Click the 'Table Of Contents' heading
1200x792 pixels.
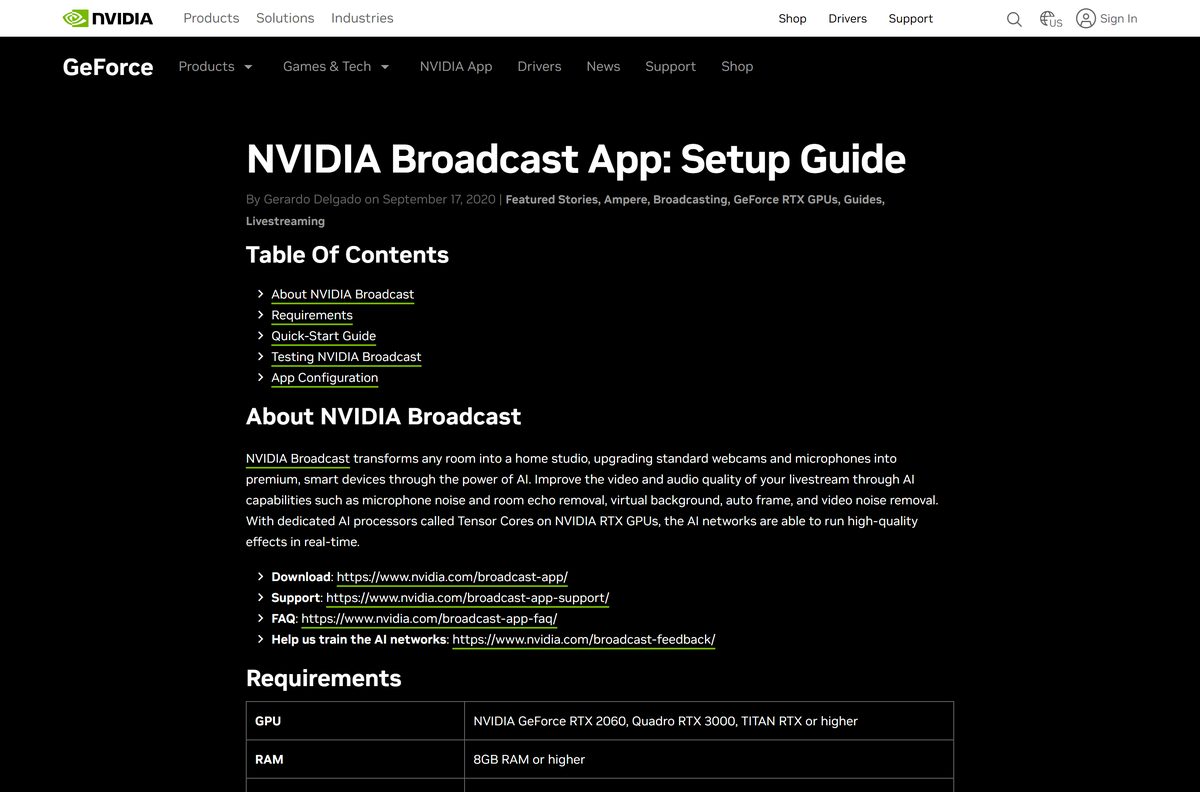coord(347,255)
